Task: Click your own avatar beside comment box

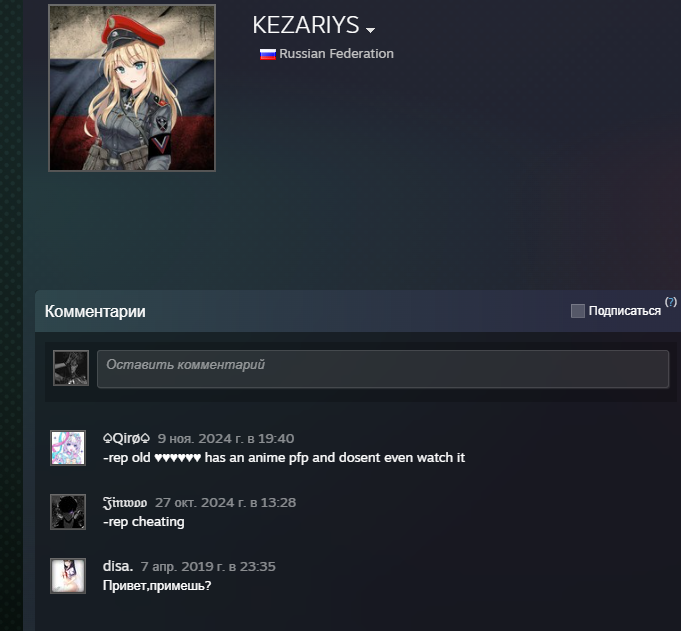Action: (x=71, y=368)
